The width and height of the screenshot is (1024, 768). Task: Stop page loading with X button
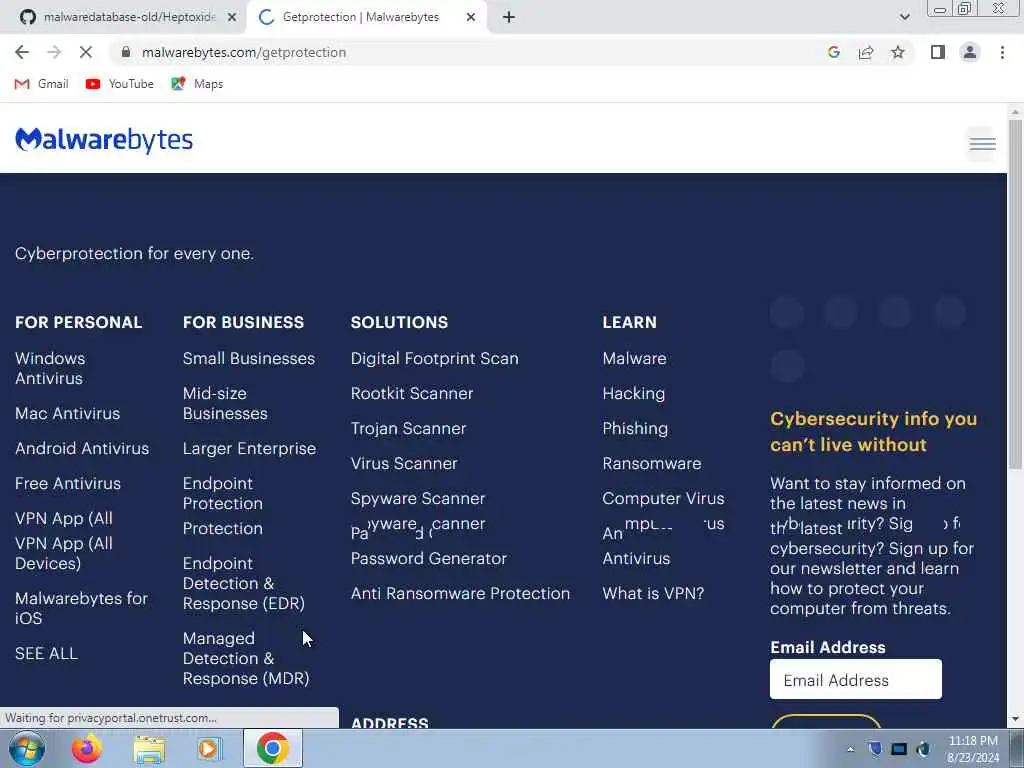(x=86, y=52)
